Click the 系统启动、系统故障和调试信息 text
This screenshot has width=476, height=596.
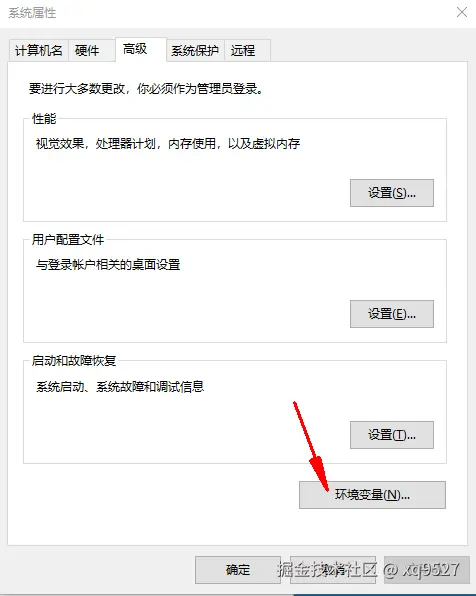[120, 387]
